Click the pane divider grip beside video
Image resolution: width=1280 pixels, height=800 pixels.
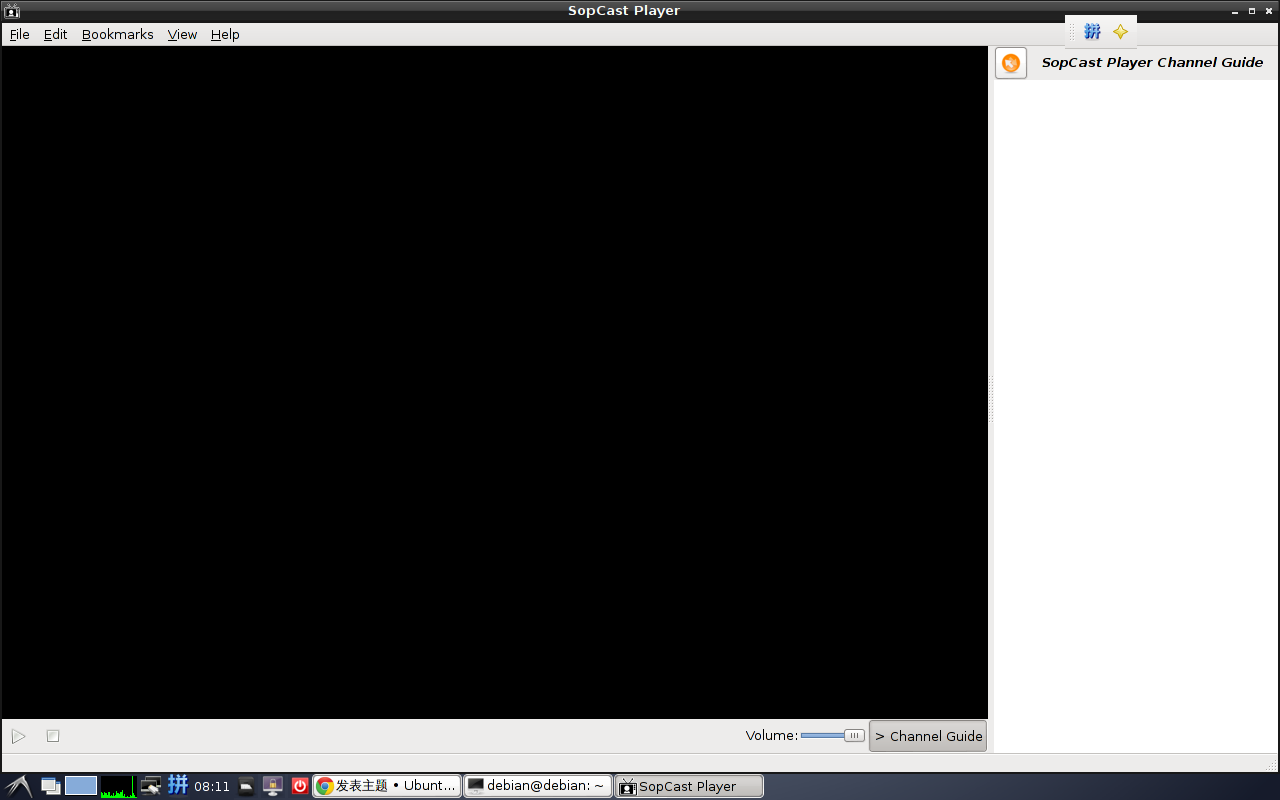click(991, 400)
